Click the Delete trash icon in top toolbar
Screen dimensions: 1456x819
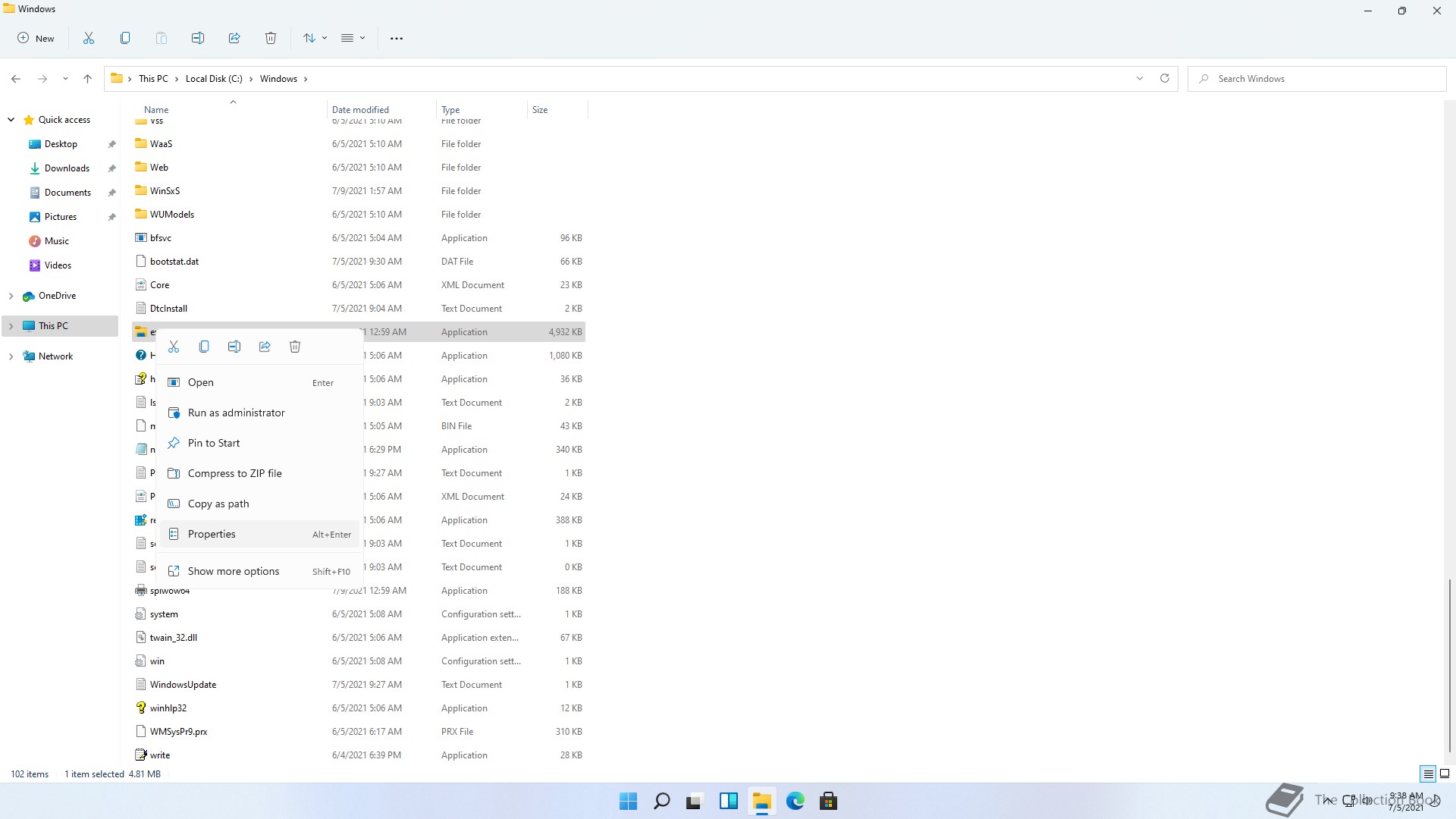point(271,38)
